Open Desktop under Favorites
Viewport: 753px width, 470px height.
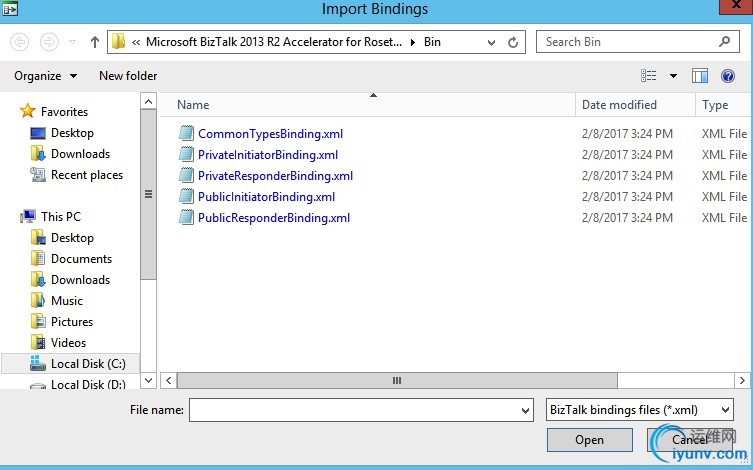pyautogui.click(x=72, y=133)
